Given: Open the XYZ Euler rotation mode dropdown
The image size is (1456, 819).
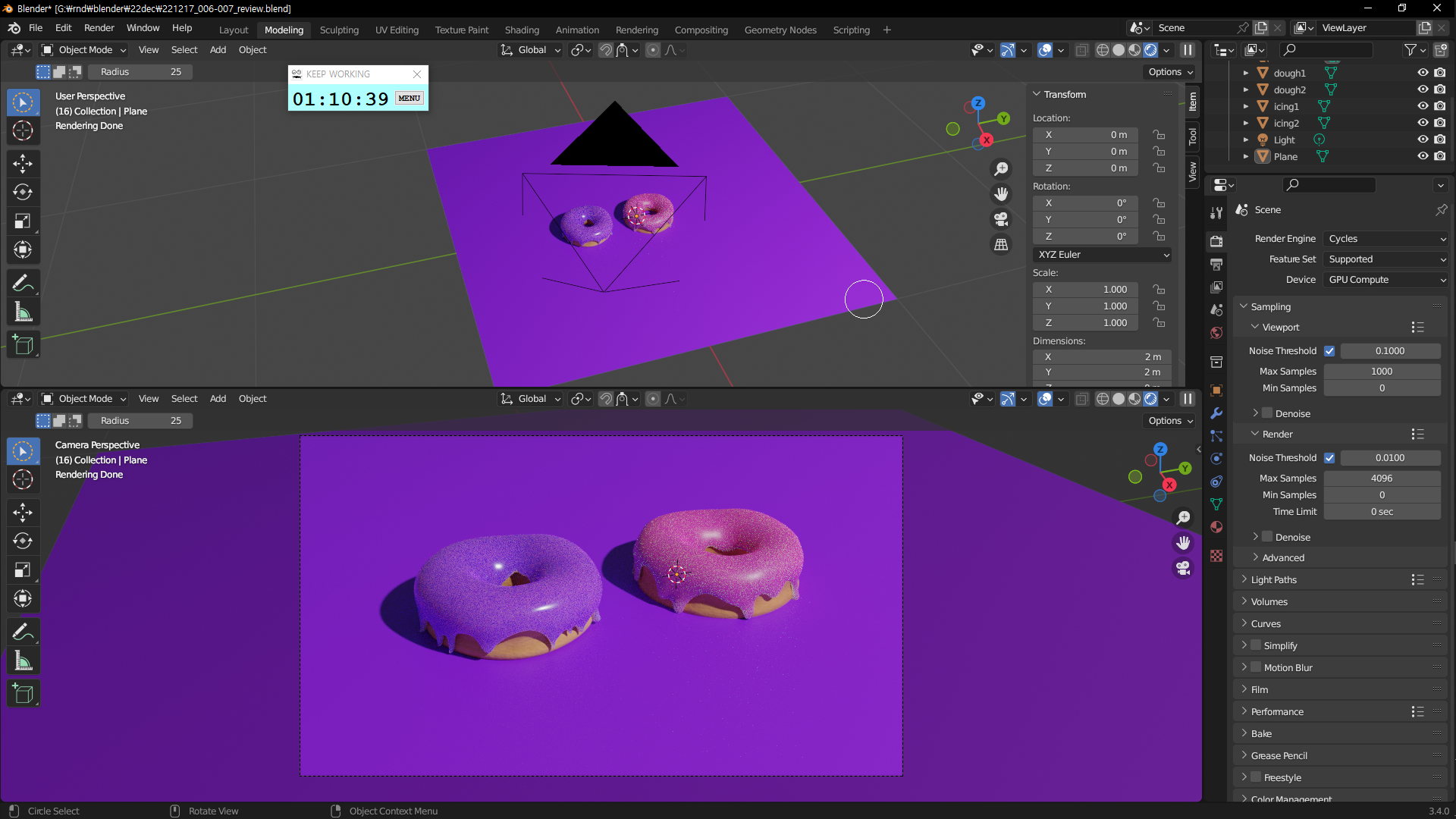Looking at the screenshot, I should [x=1102, y=255].
